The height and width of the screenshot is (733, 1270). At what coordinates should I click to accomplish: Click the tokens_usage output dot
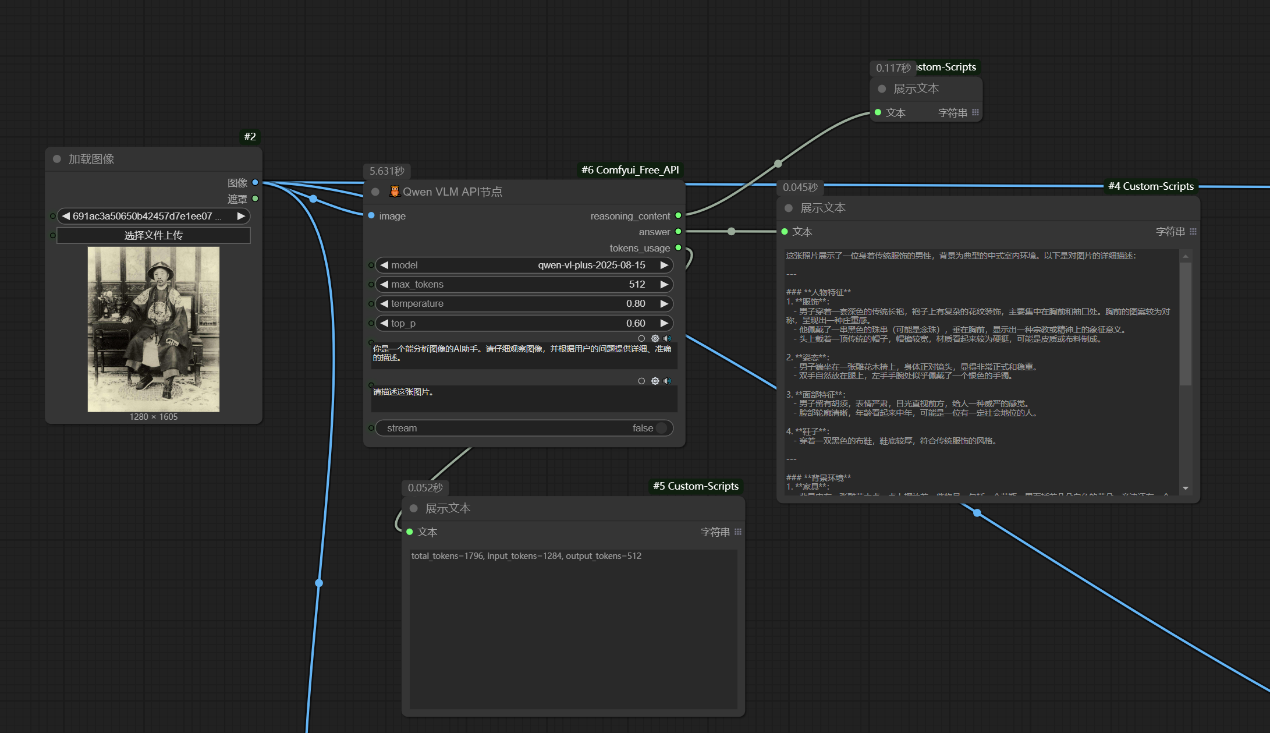click(x=679, y=248)
